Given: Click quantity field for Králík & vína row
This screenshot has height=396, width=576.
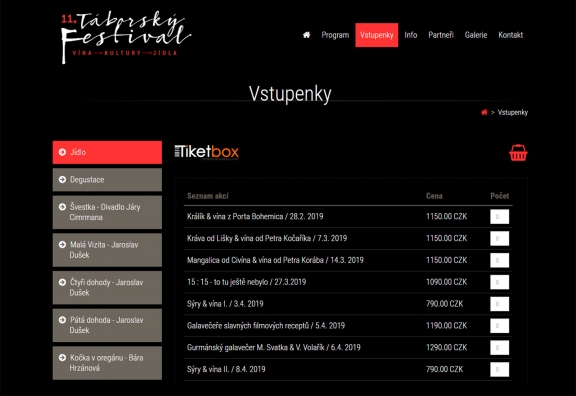Looking at the screenshot, I should click(x=500, y=217).
